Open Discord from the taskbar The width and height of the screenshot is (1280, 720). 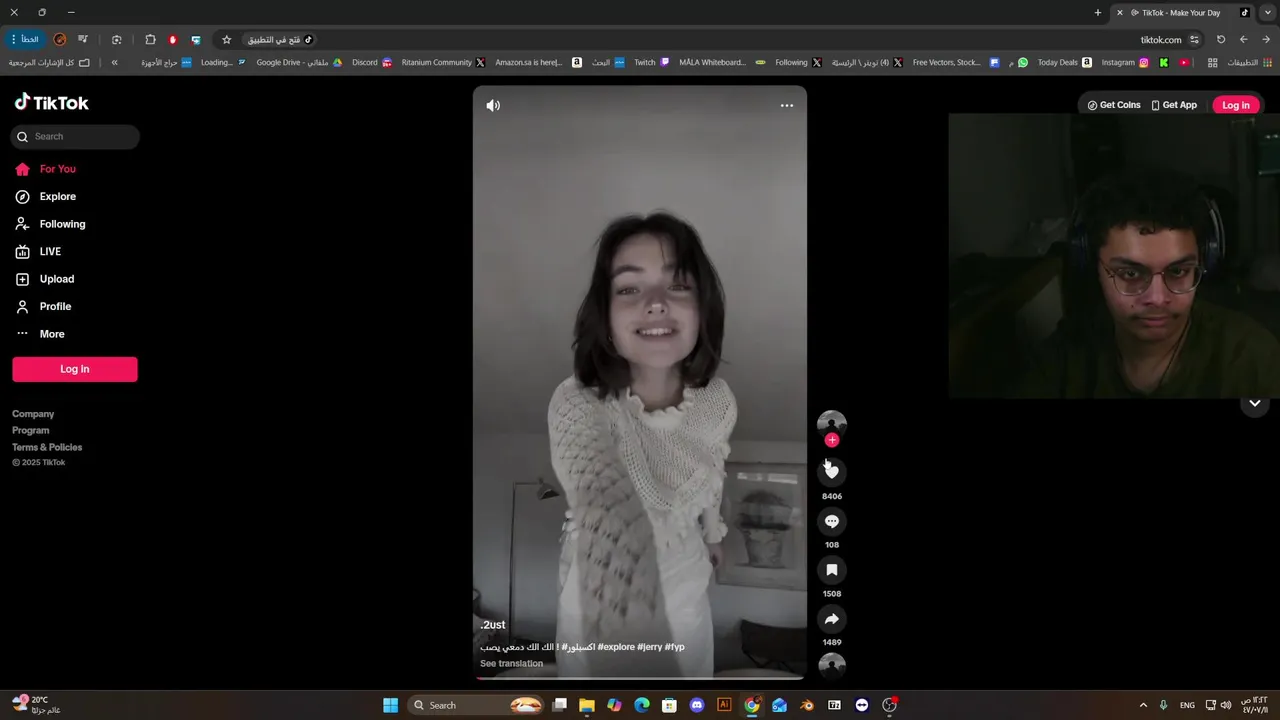point(697,705)
